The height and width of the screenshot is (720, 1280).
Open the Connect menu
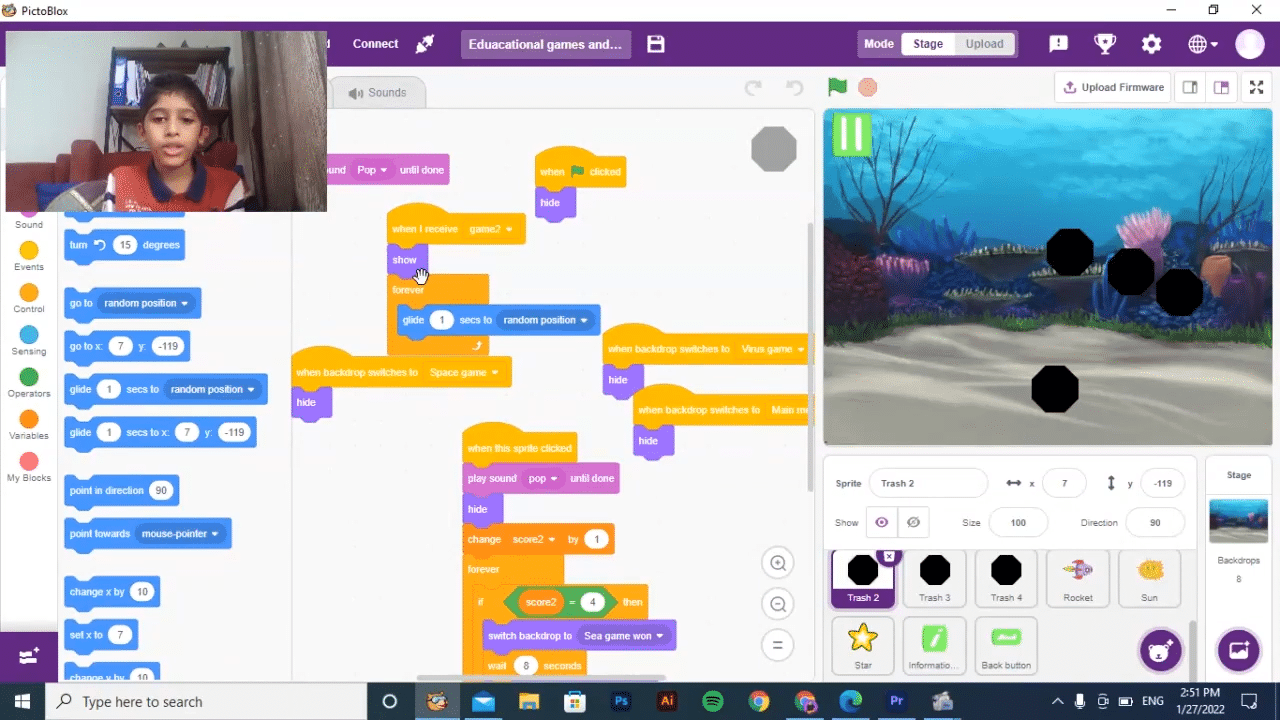click(375, 44)
